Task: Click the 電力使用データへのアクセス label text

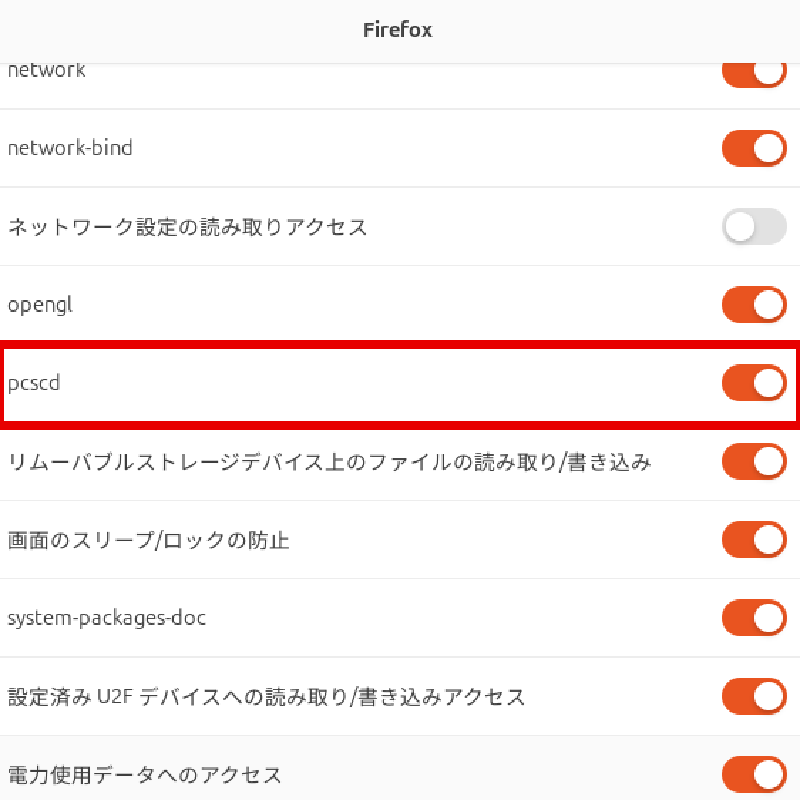Action: coord(144,775)
